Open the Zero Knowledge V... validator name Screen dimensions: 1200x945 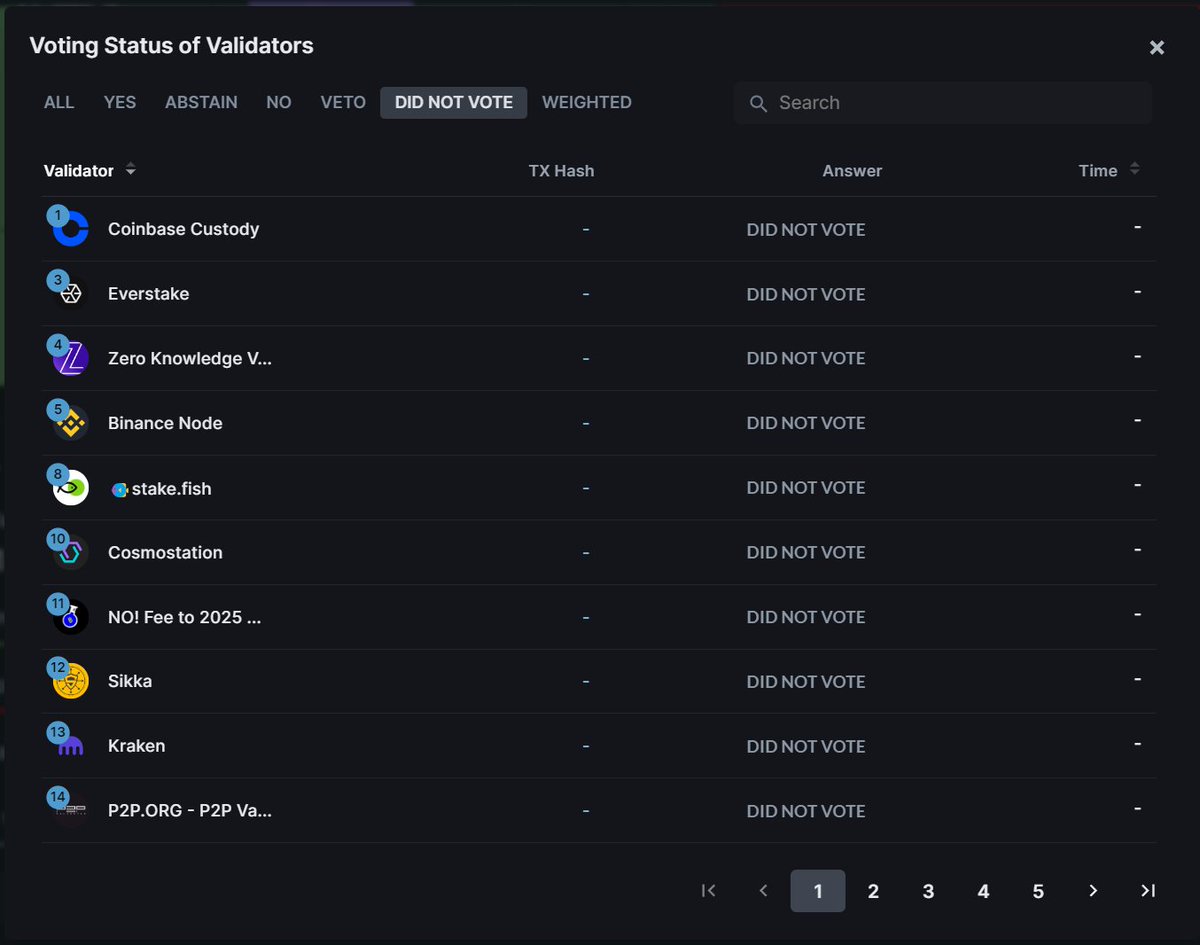coord(190,358)
